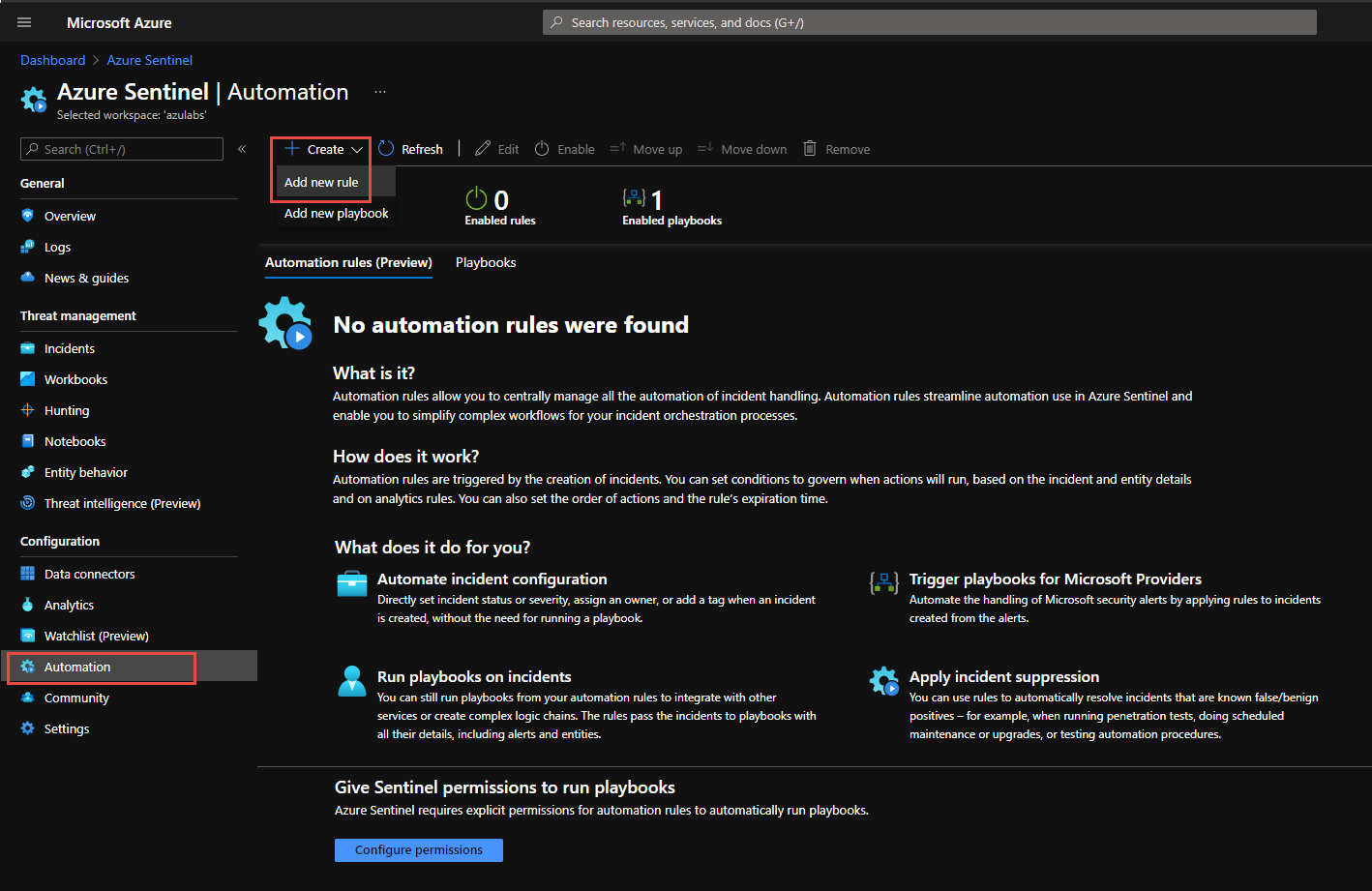Click the Remove label in toolbar
Viewport: 1372px width, 891px height.
848,149
